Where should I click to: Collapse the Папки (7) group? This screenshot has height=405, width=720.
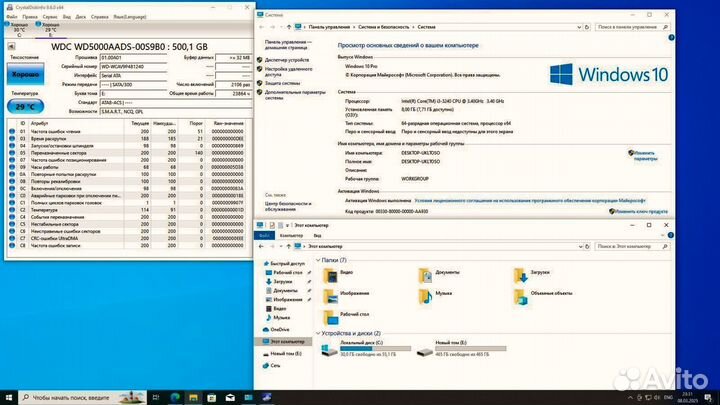click(318, 260)
